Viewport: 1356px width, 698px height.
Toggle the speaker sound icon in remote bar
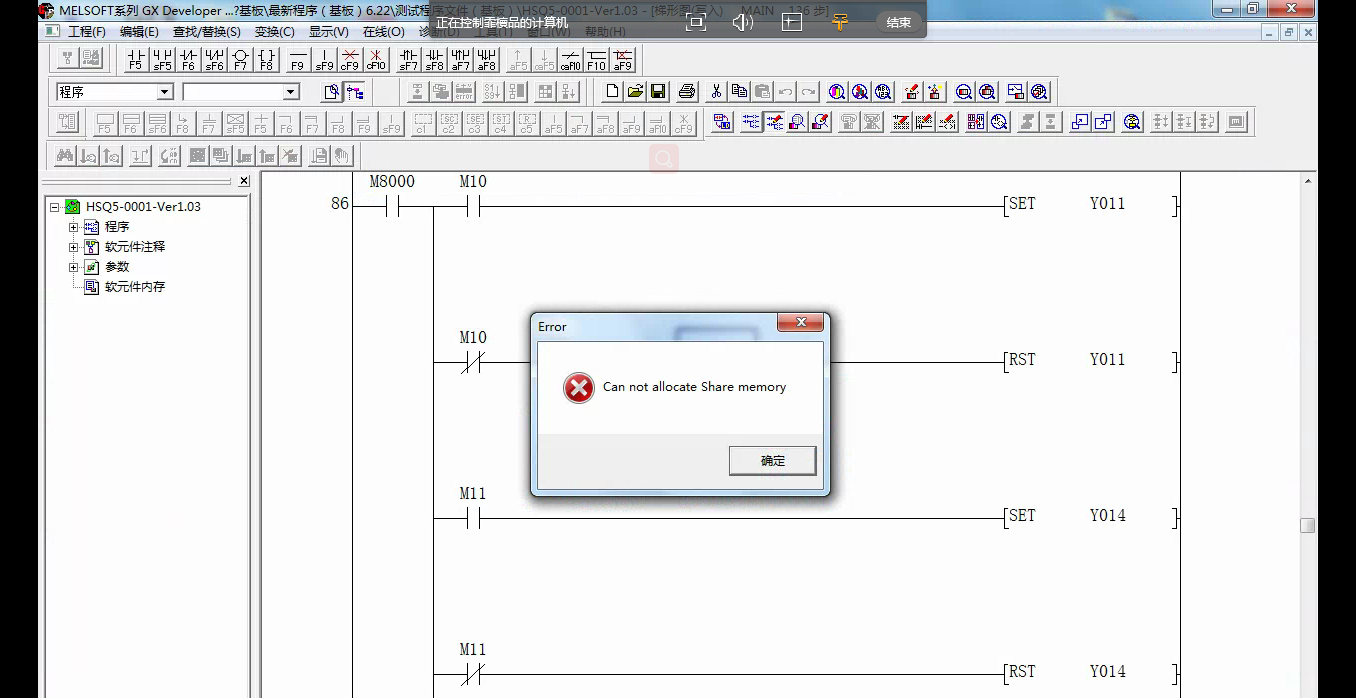coord(742,22)
